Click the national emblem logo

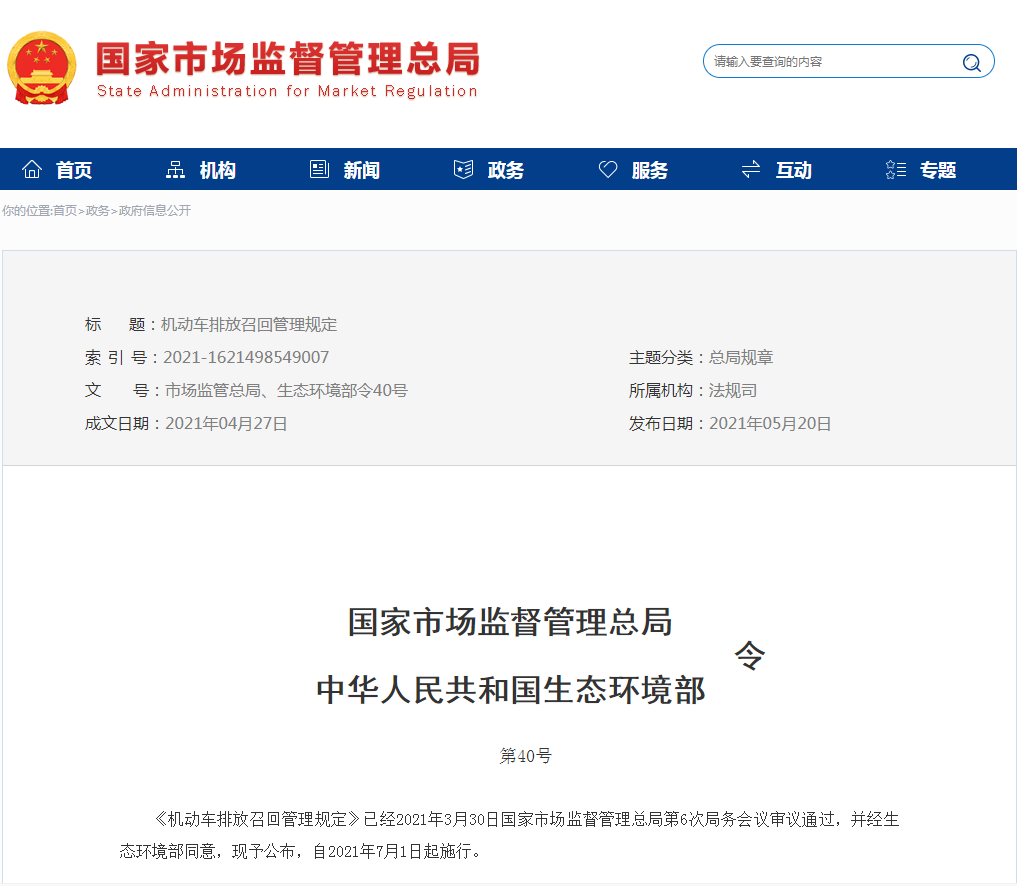pos(42,67)
